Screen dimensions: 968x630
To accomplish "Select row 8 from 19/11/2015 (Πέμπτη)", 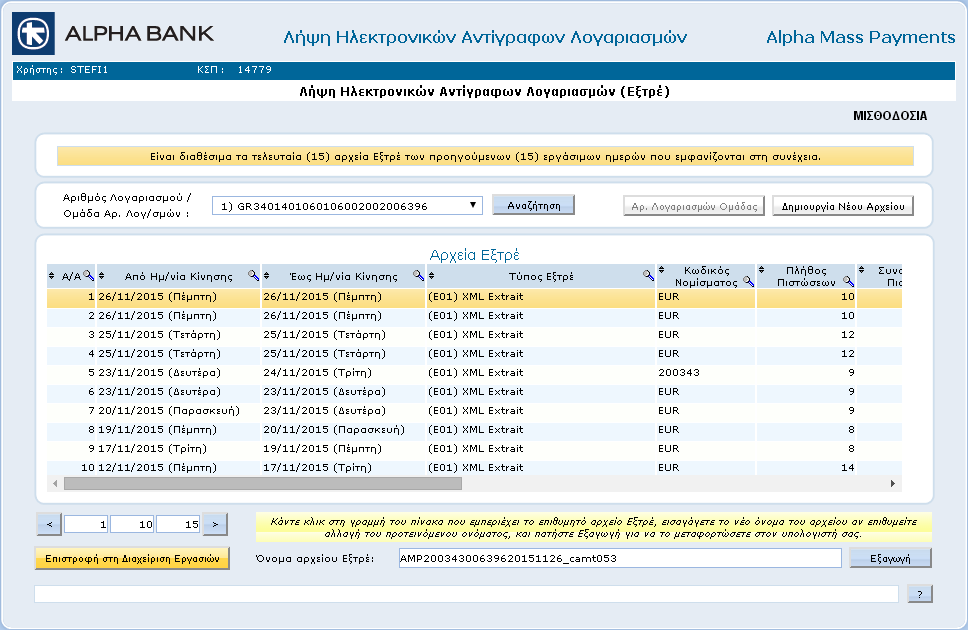I will pos(474,430).
